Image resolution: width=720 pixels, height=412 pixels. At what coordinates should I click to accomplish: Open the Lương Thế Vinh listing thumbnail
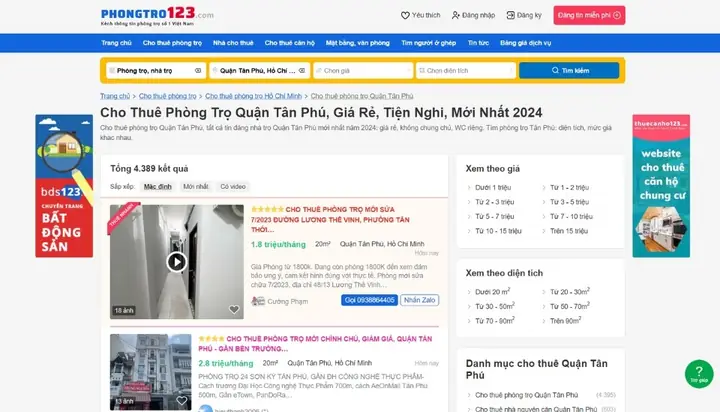pyautogui.click(x=177, y=262)
